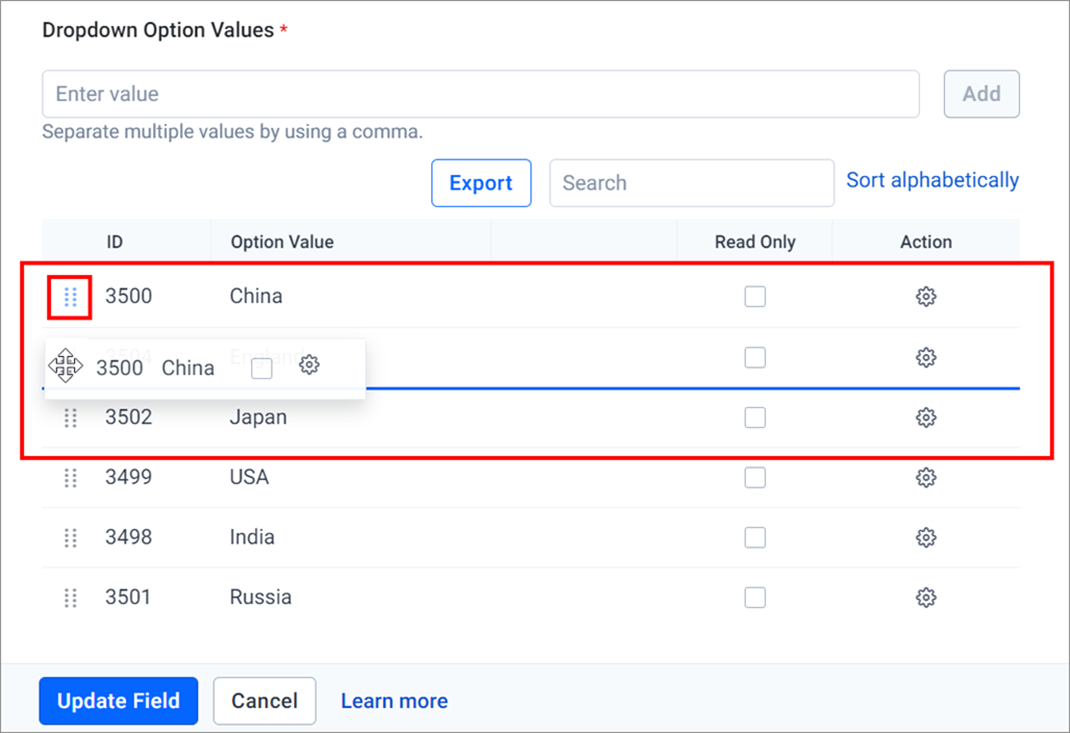
Task: Open the gear settings for Japan
Action: (x=926, y=418)
